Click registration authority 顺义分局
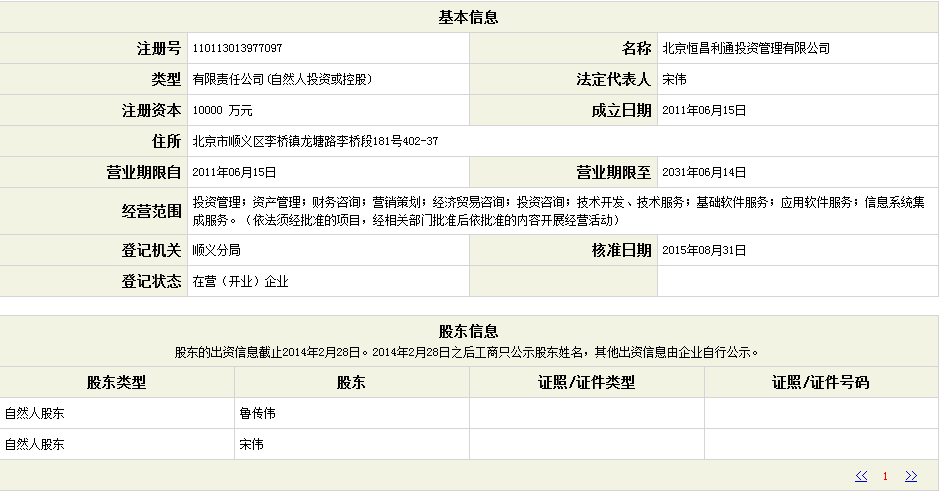The height and width of the screenshot is (493, 939). tap(216, 250)
